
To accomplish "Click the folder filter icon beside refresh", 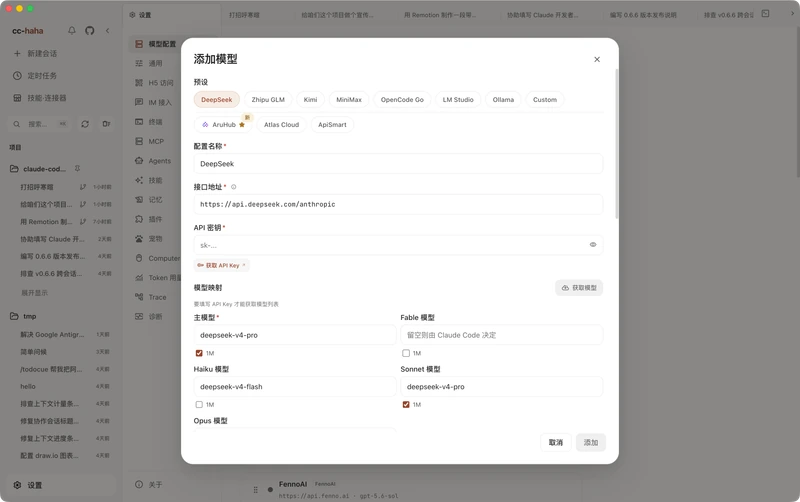I will (x=106, y=124).
